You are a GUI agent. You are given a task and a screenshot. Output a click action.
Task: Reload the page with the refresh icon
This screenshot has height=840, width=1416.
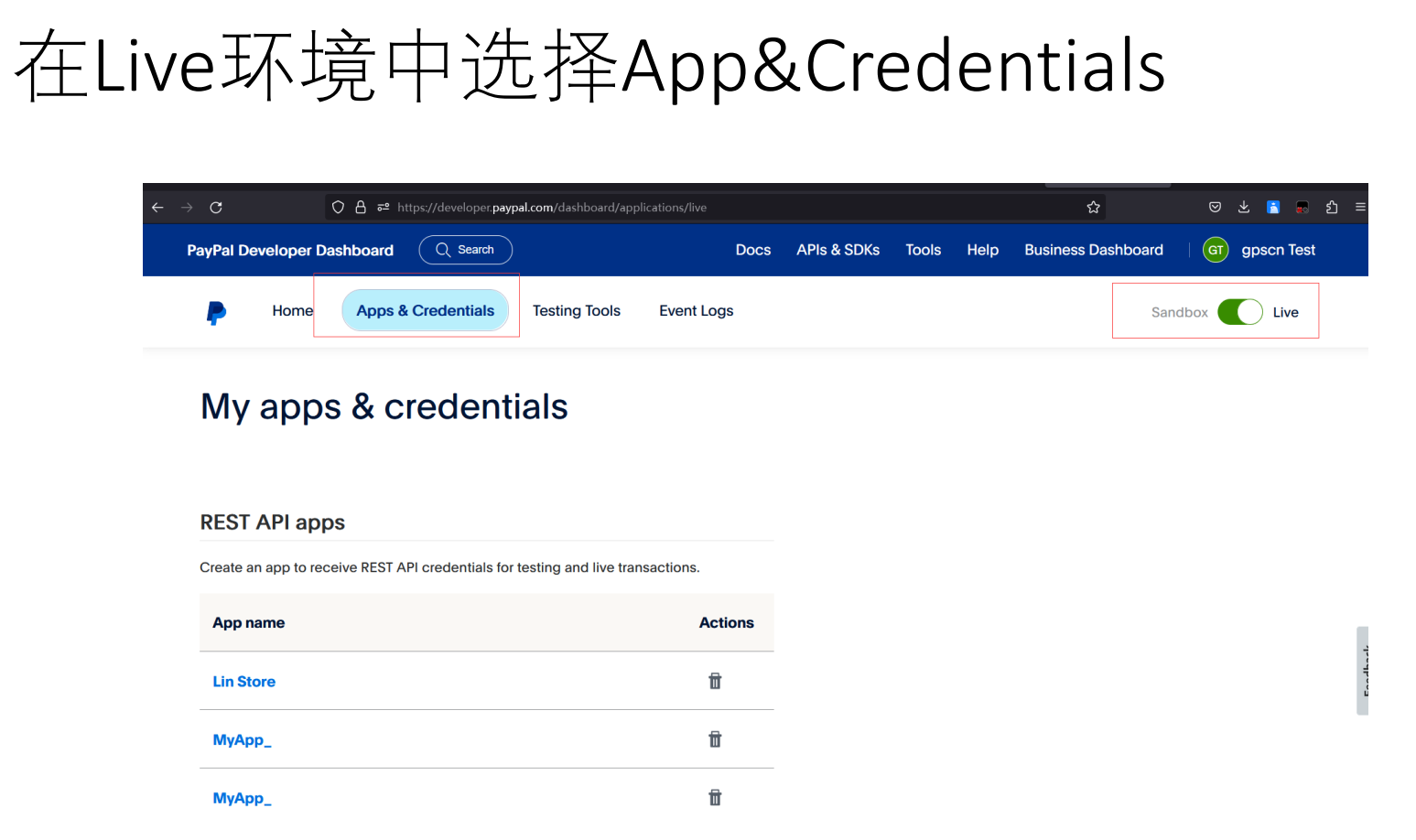coord(216,208)
